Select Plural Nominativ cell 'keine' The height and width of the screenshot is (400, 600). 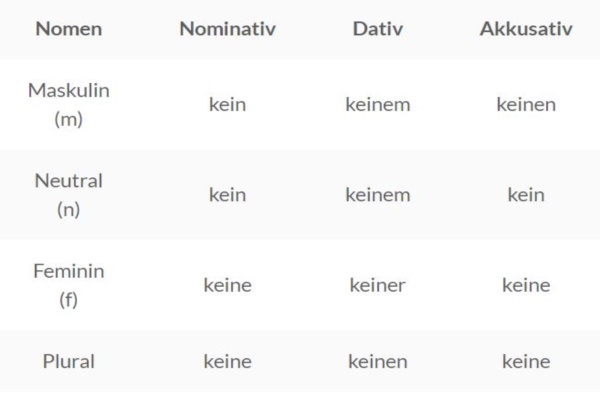click(227, 361)
